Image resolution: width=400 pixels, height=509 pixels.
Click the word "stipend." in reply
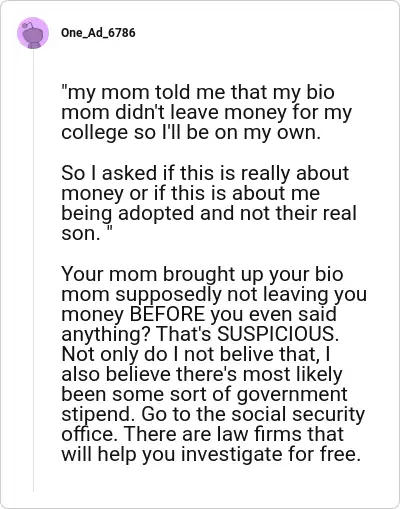click(x=99, y=415)
